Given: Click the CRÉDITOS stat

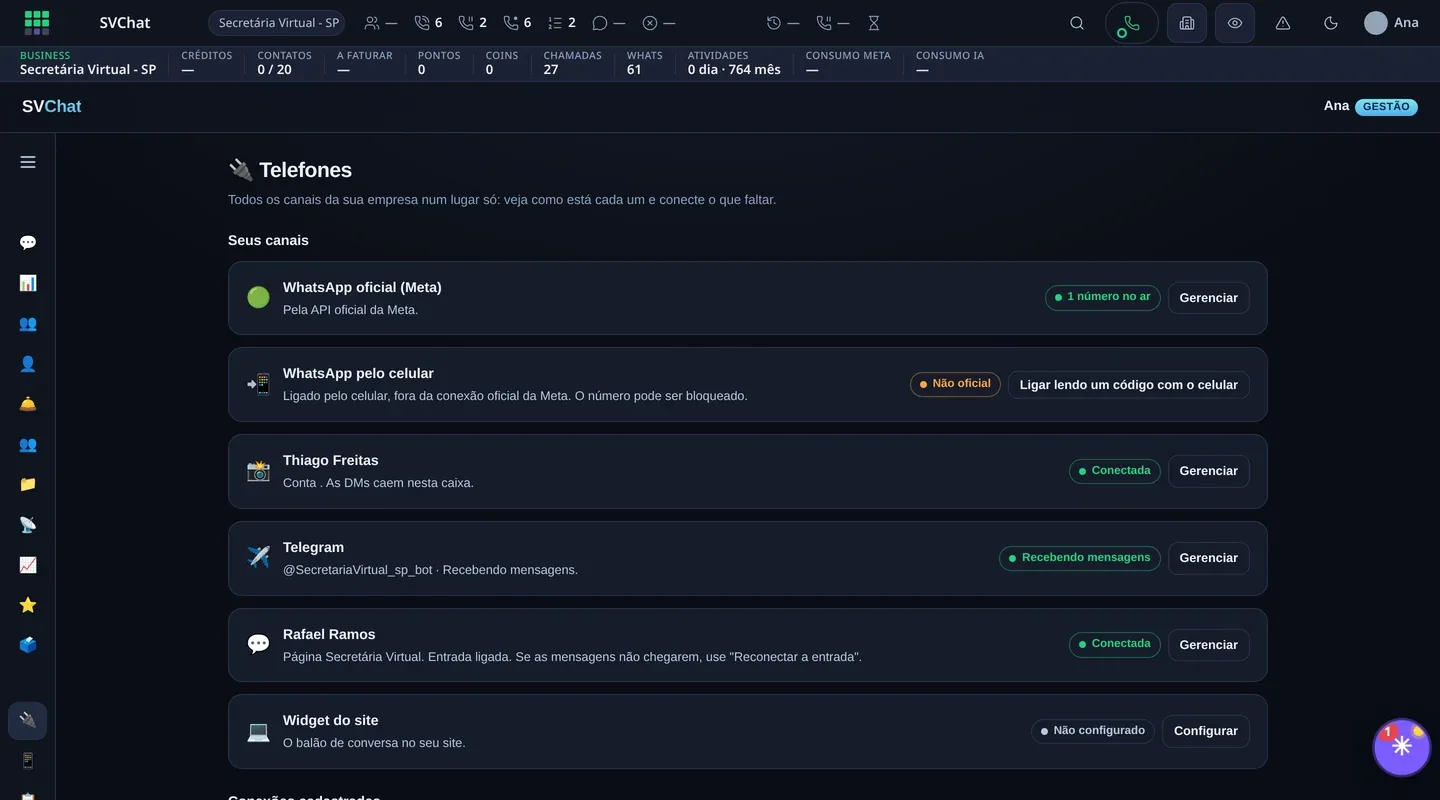Looking at the screenshot, I should (x=206, y=63).
